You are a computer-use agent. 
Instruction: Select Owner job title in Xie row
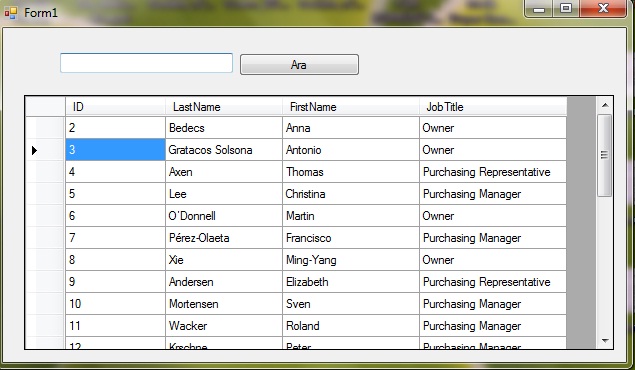point(493,259)
